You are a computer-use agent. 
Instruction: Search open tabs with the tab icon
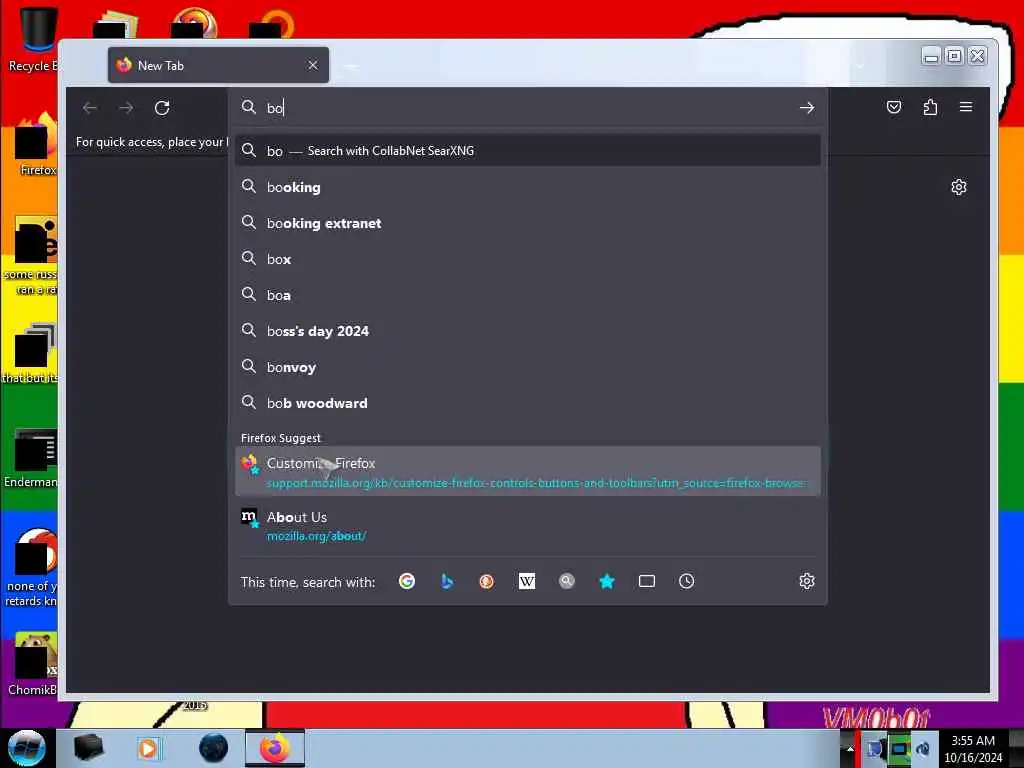pyautogui.click(x=647, y=581)
